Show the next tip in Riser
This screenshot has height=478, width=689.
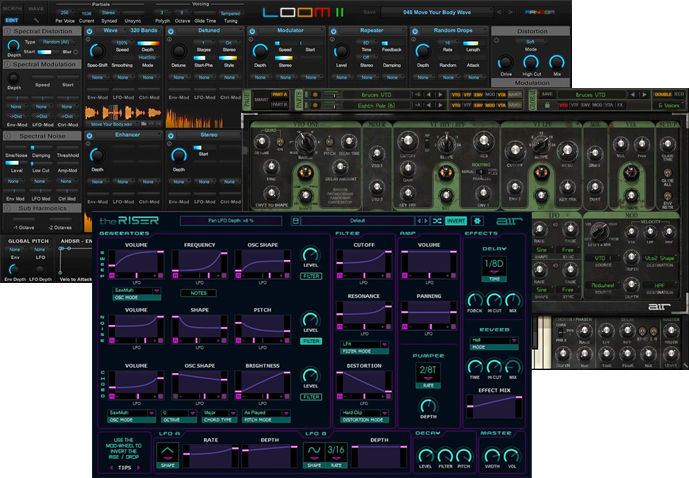(x=139, y=468)
